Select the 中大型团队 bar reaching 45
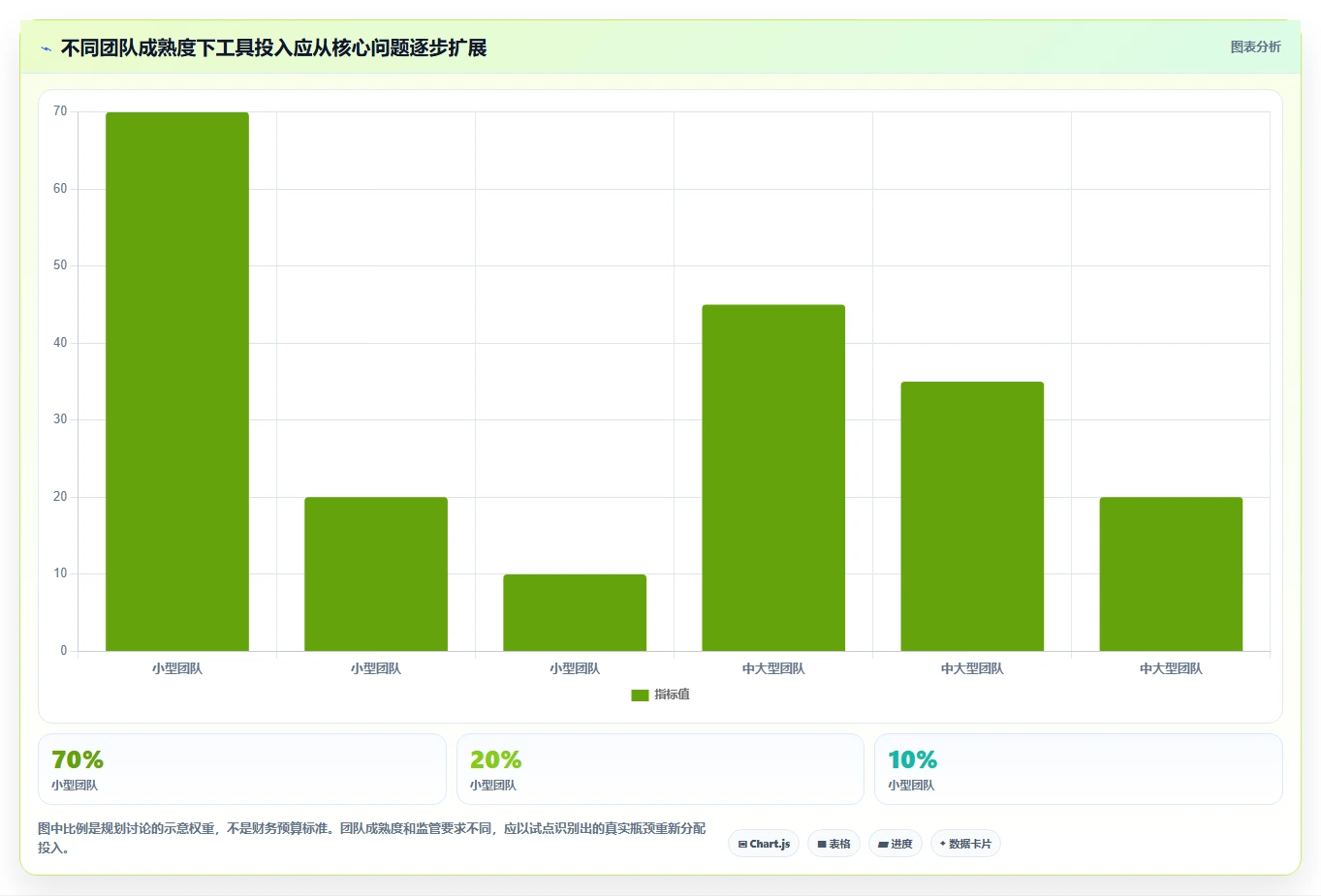The image size is (1321, 896). click(773, 478)
